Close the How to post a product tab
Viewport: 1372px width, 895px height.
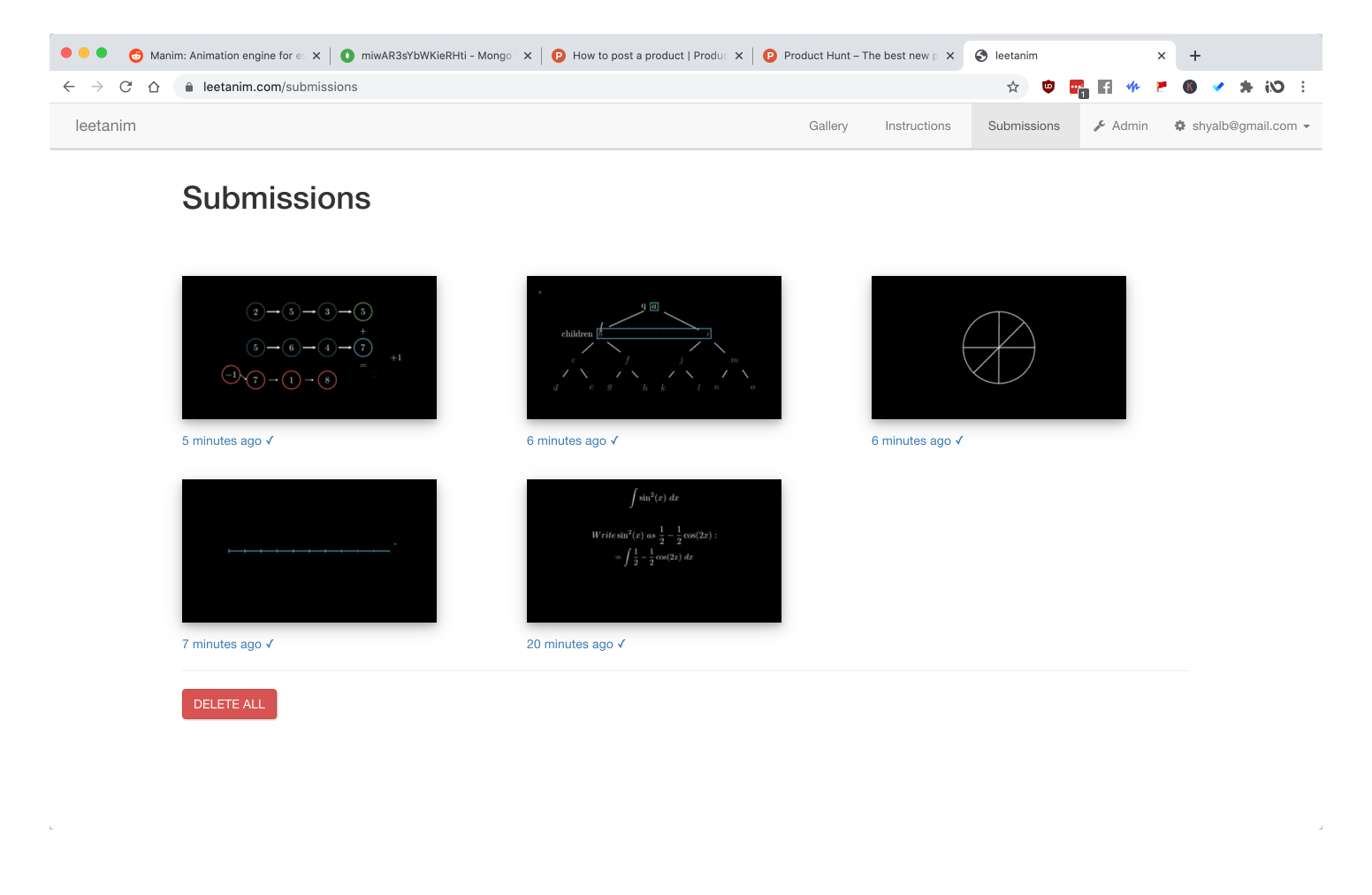point(739,56)
